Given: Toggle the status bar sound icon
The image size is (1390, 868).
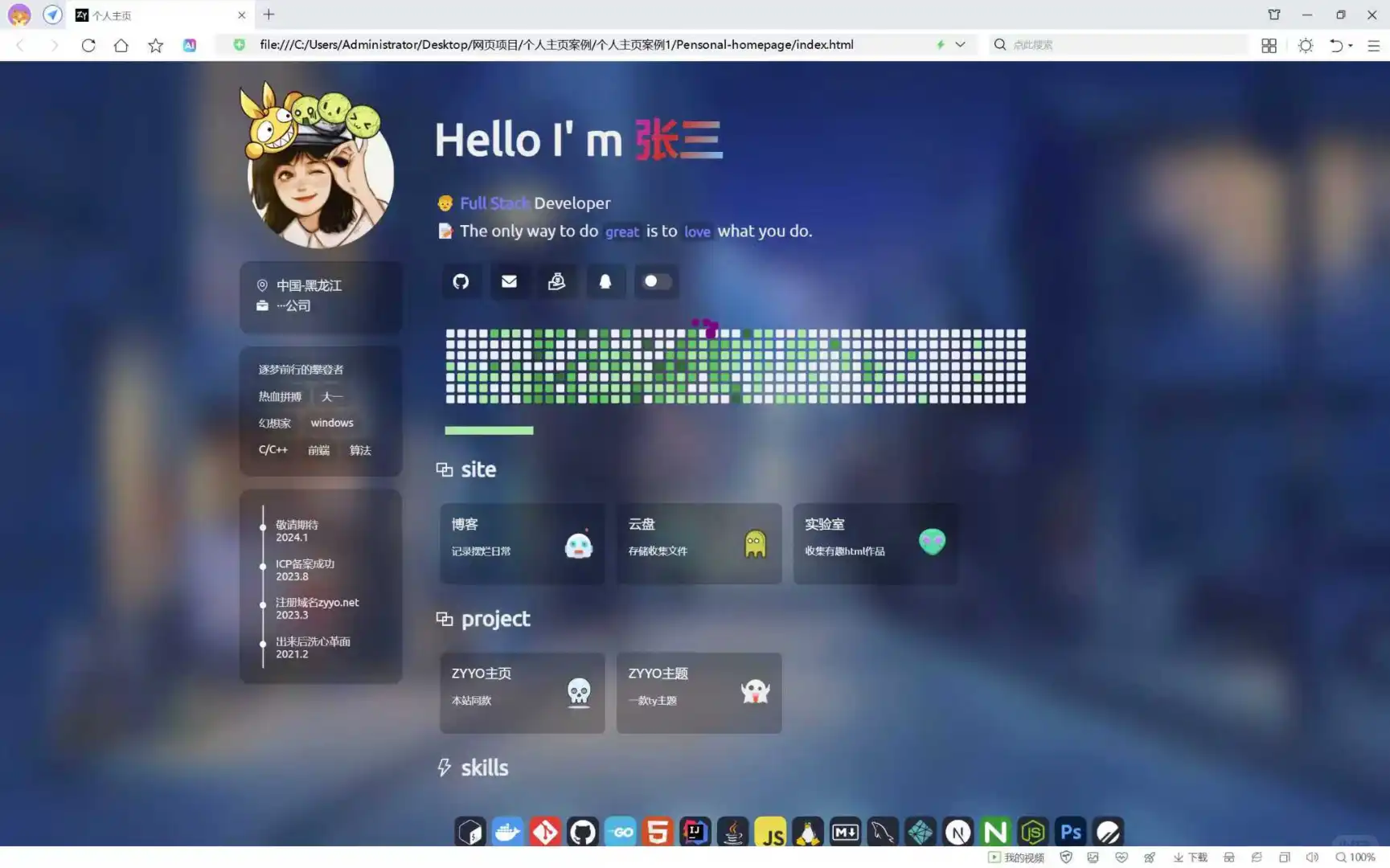Looking at the screenshot, I should pyautogui.click(x=1312, y=858).
